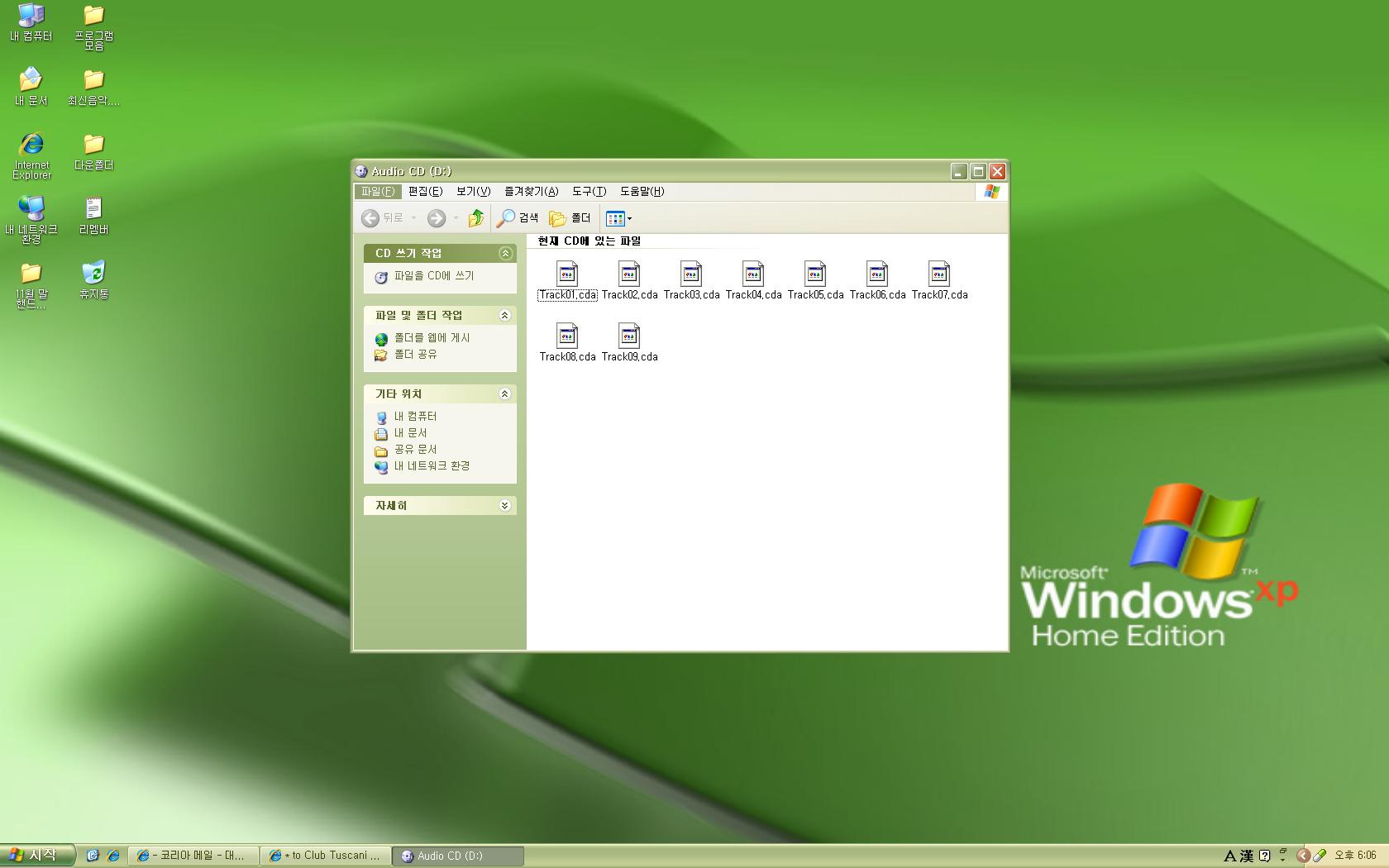Click the pill-shaped tray icon
The image size is (1389, 868).
(1320, 856)
